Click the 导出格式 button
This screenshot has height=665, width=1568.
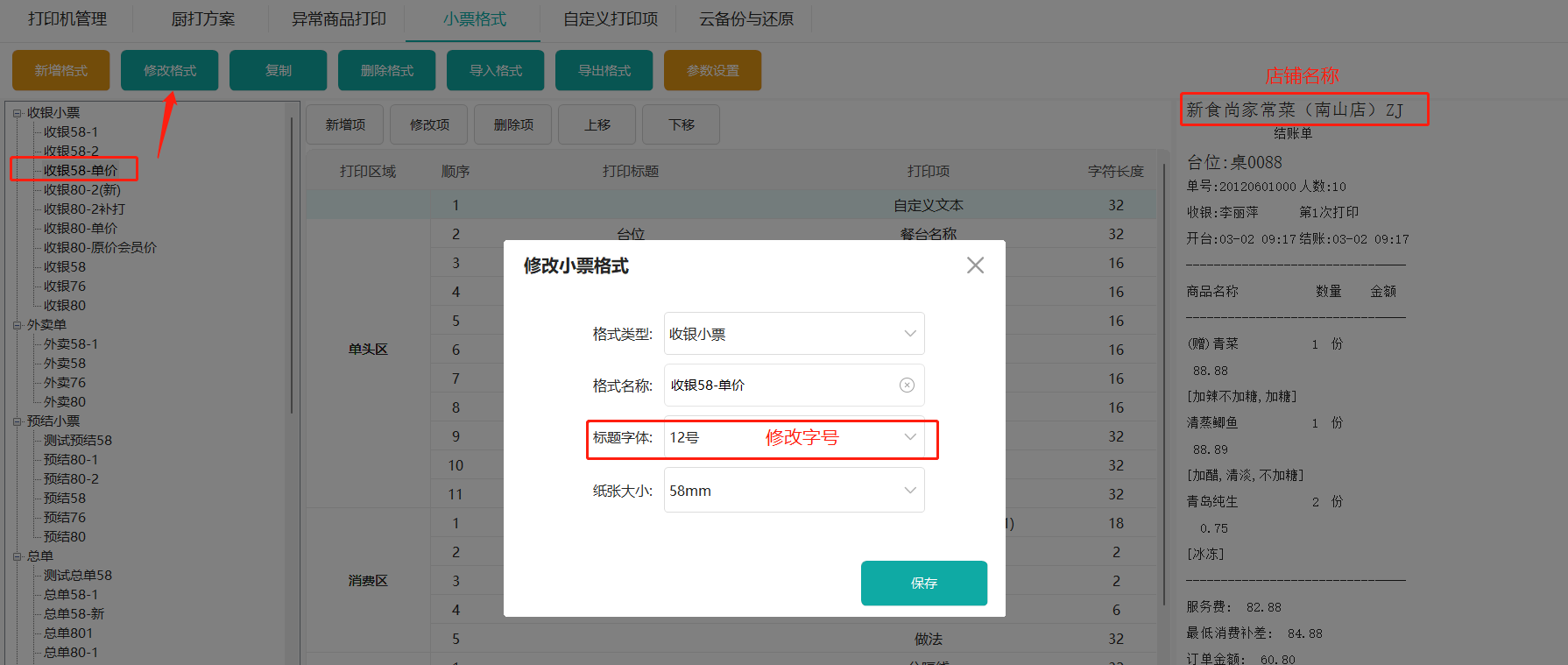604,71
